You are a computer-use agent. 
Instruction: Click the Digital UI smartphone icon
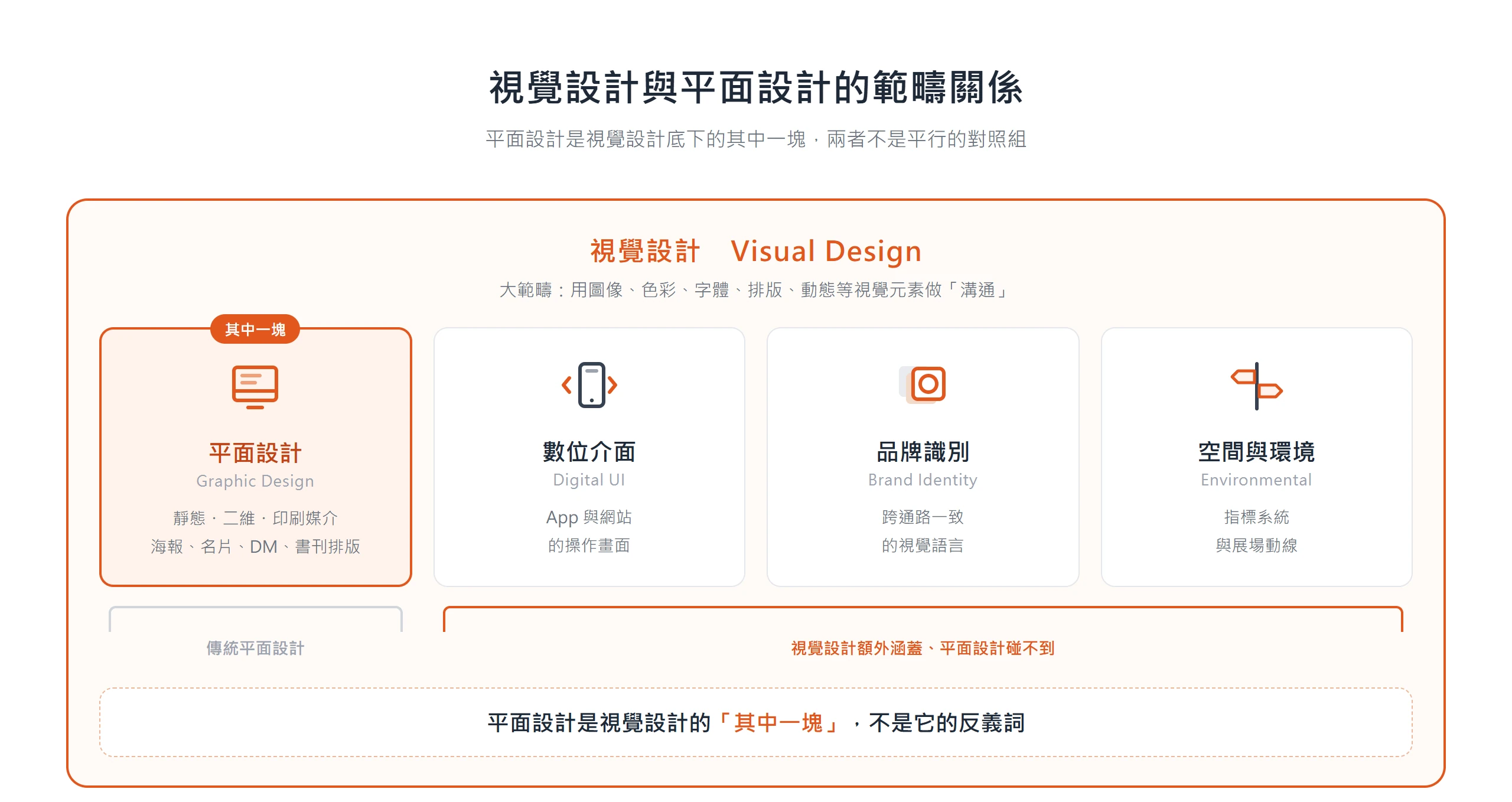[589, 385]
